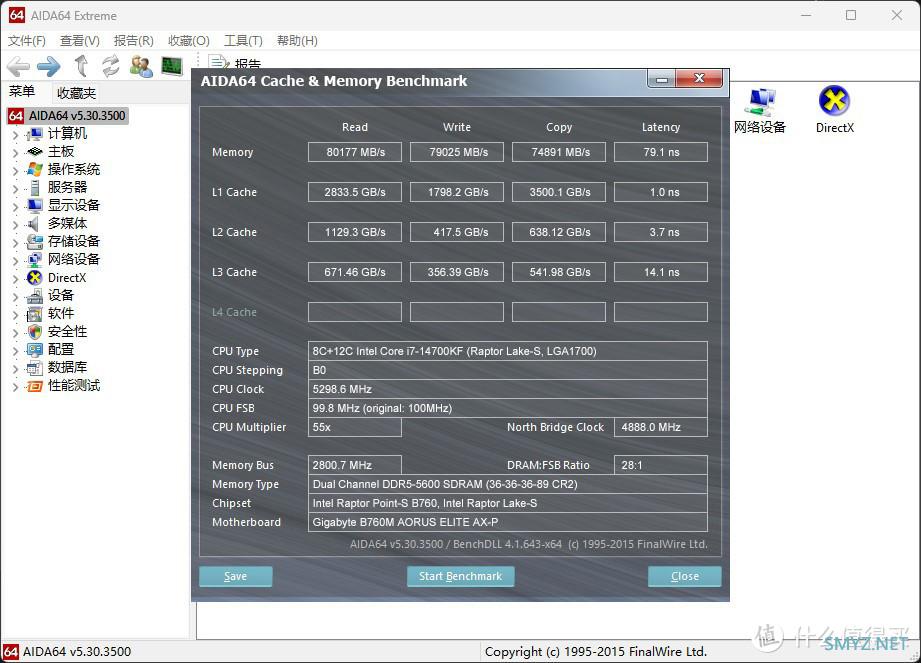Open the large DirectX icon in right pane
The height and width of the screenshot is (663, 921).
[x=835, y=110]
